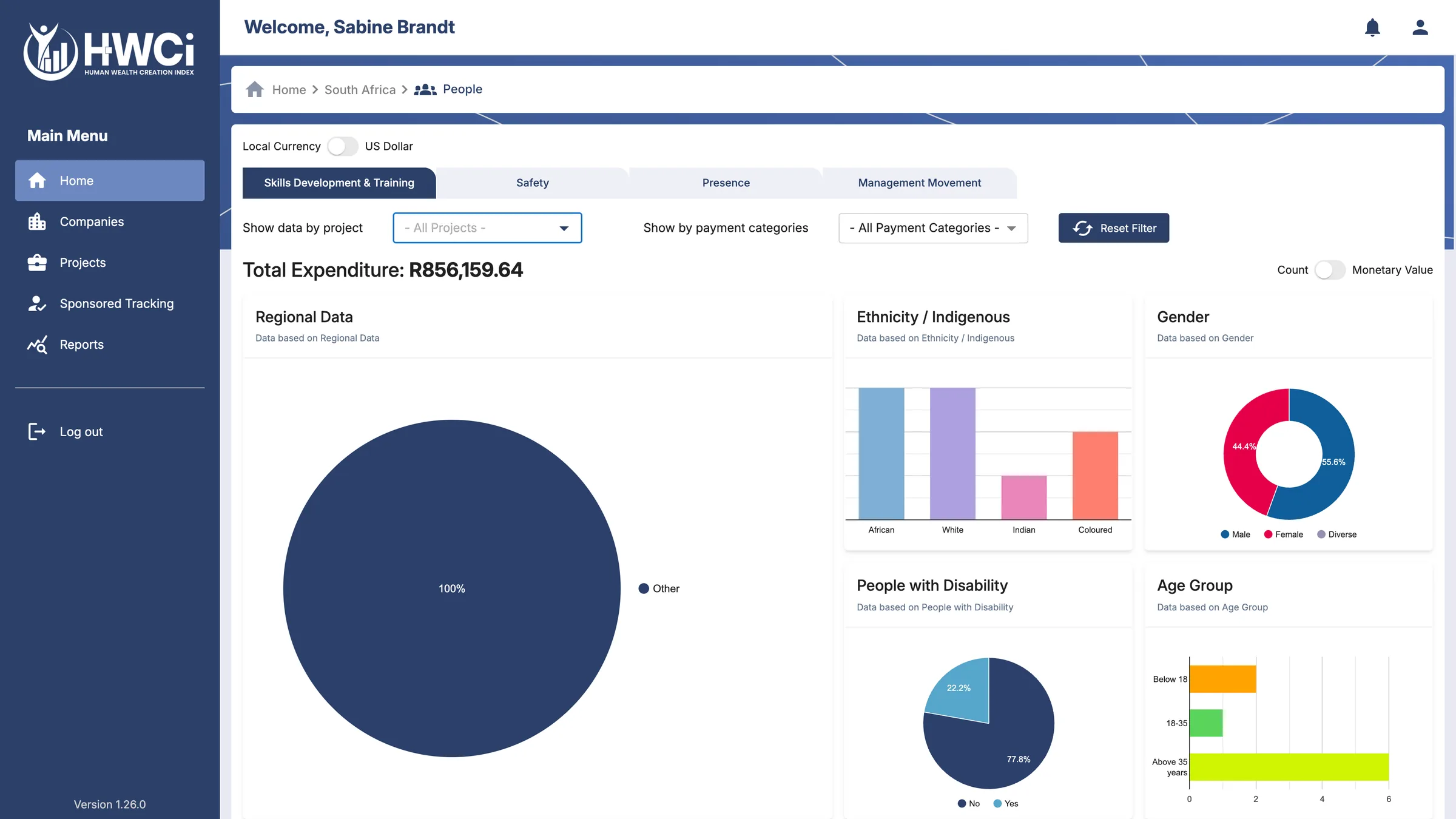
Task: Open the All Payment Categories dropdown
Action: pos(933,228)
